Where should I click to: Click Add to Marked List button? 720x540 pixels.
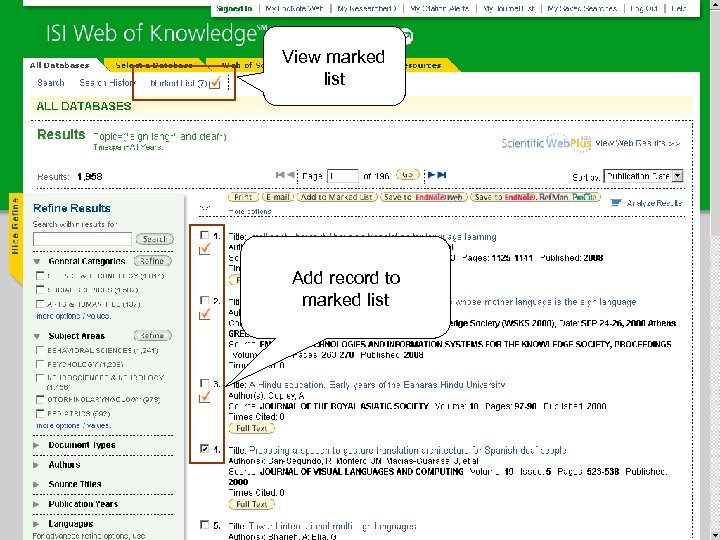[x=337, y=197]
